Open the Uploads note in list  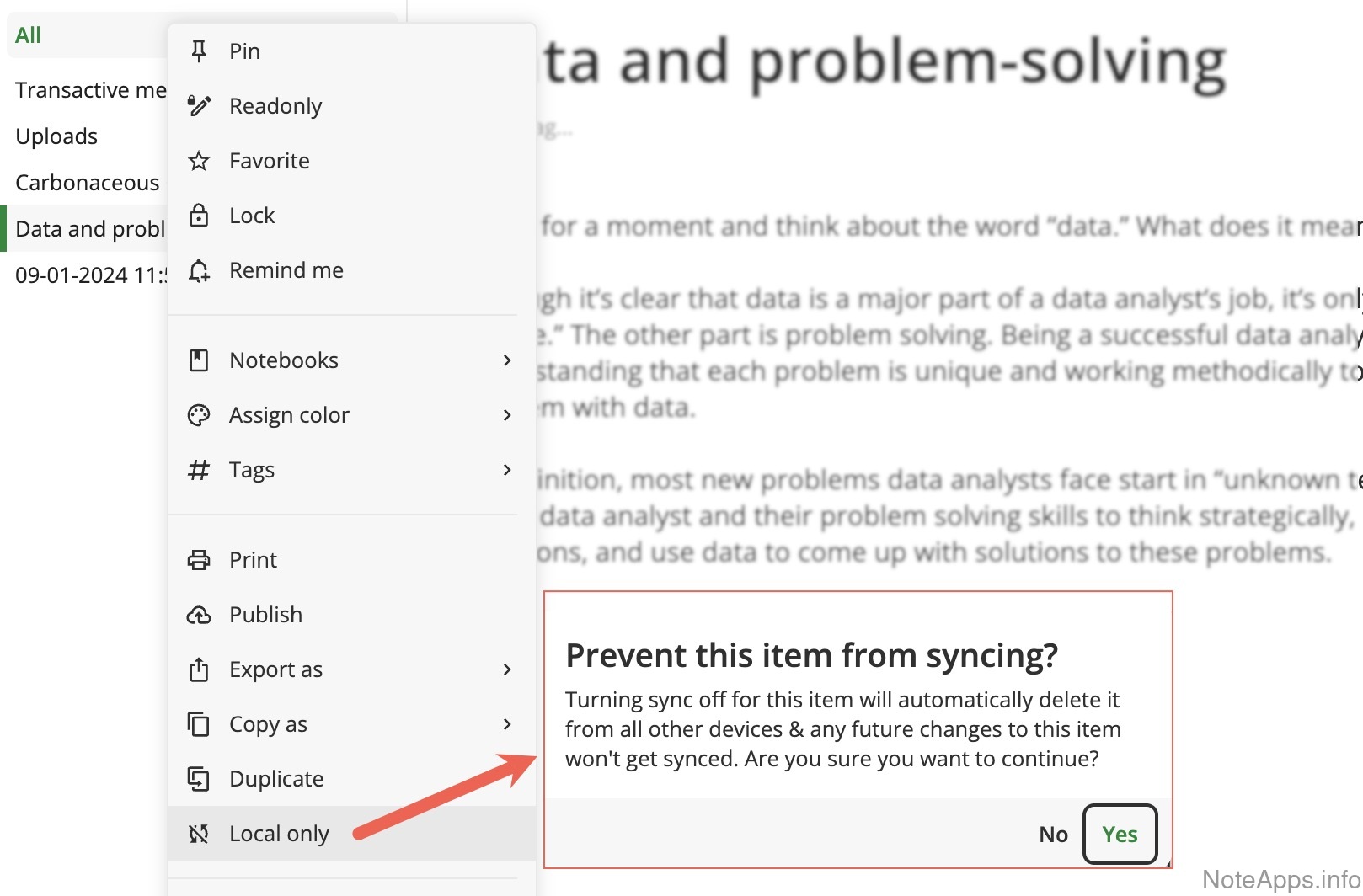point(56,136)
